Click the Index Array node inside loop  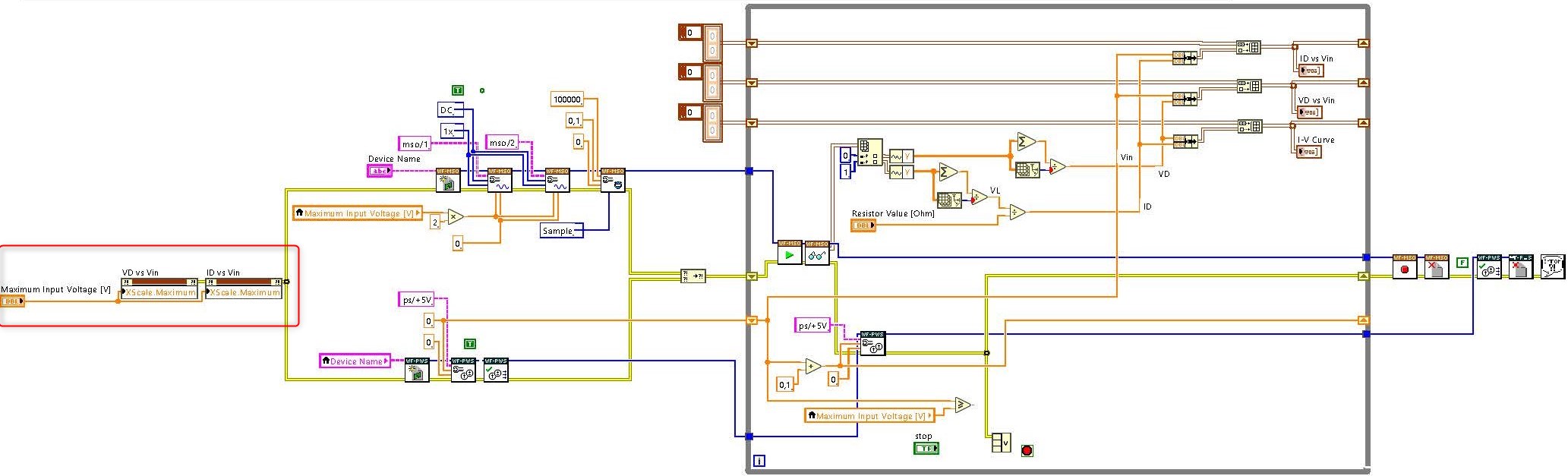coord(870,152)
